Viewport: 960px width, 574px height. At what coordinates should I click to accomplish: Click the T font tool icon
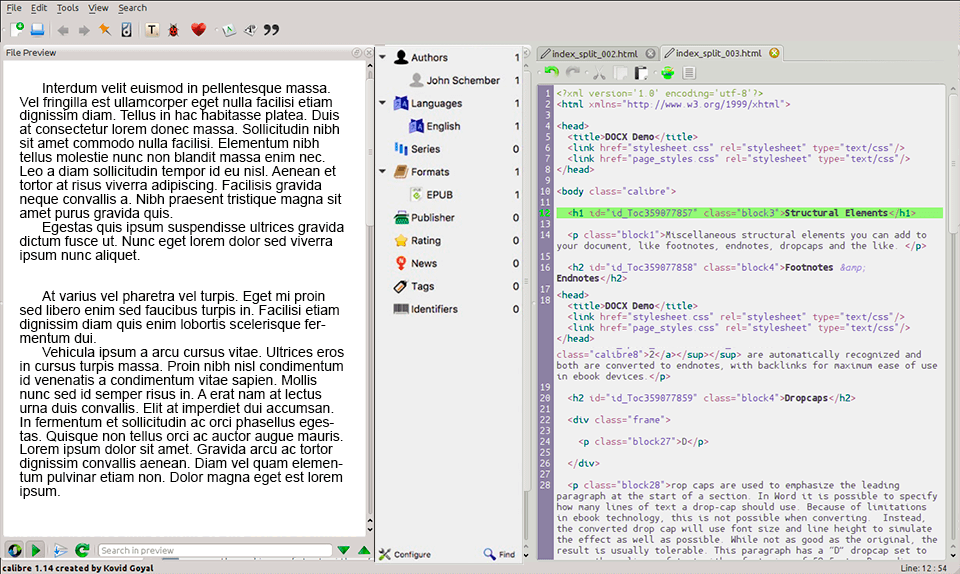(x=152, y=29)
